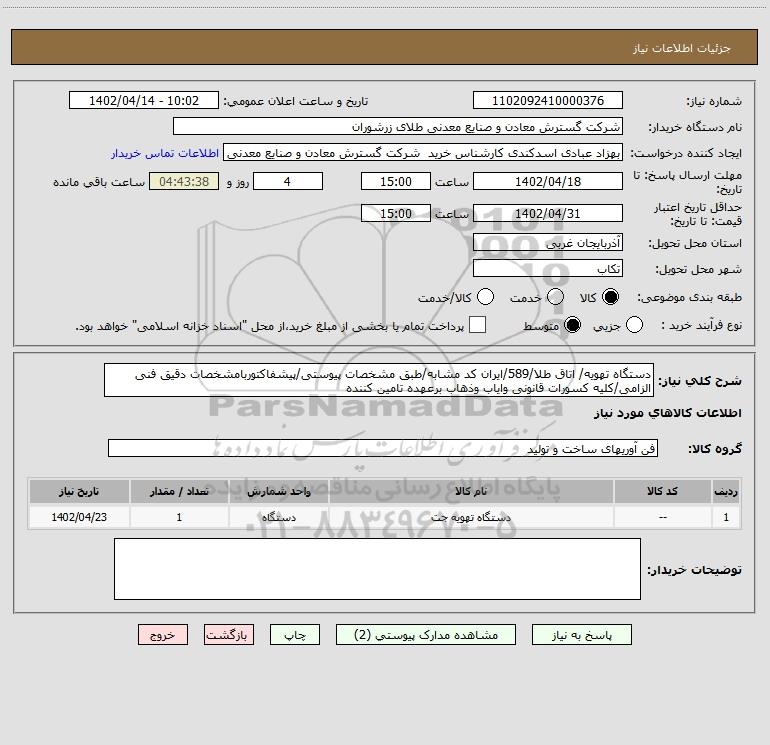
Task: Click the remaining time field 04:43:38
Action: (184, 181)
